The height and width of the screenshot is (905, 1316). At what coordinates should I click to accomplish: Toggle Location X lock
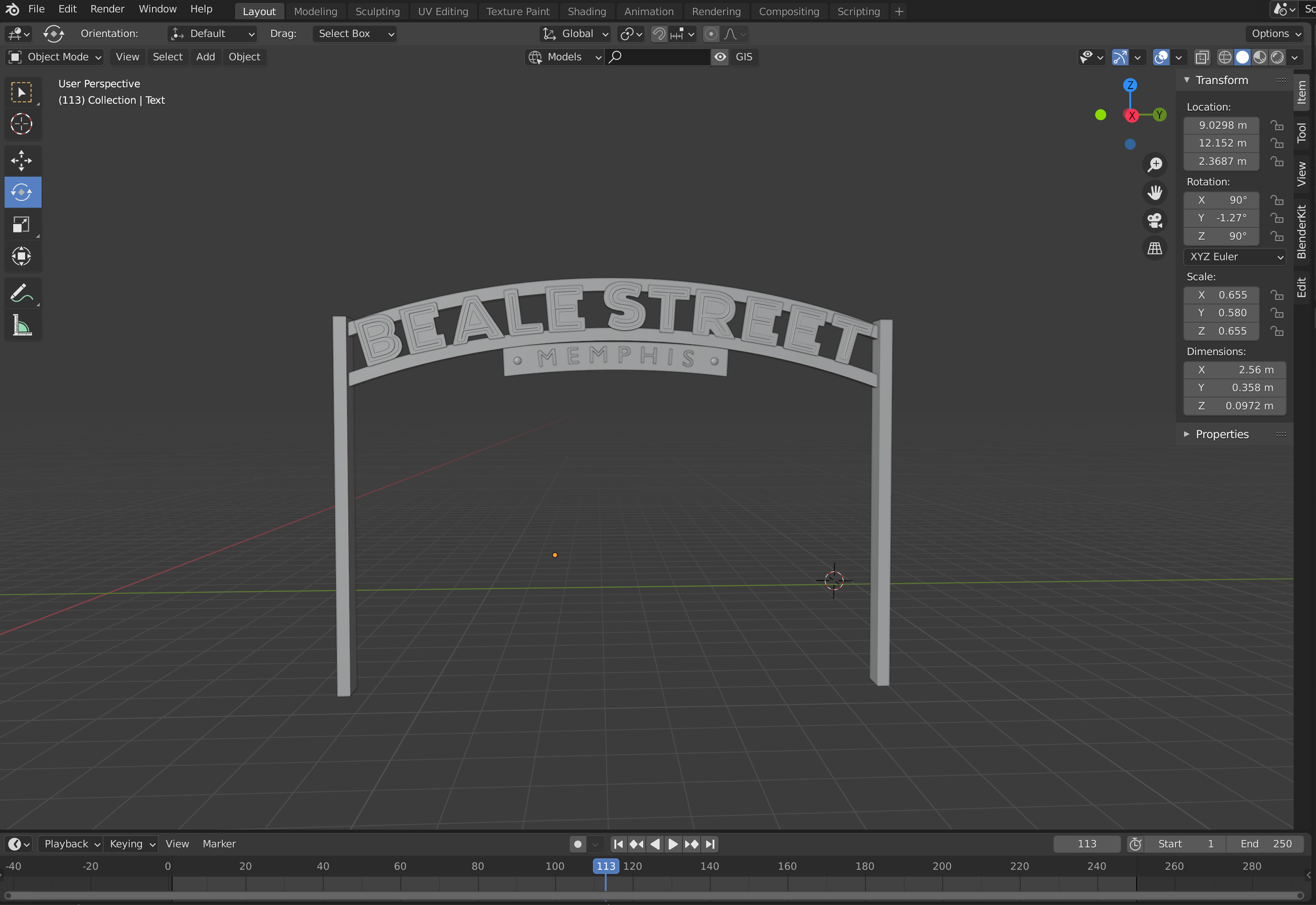tap(1277, 125)
